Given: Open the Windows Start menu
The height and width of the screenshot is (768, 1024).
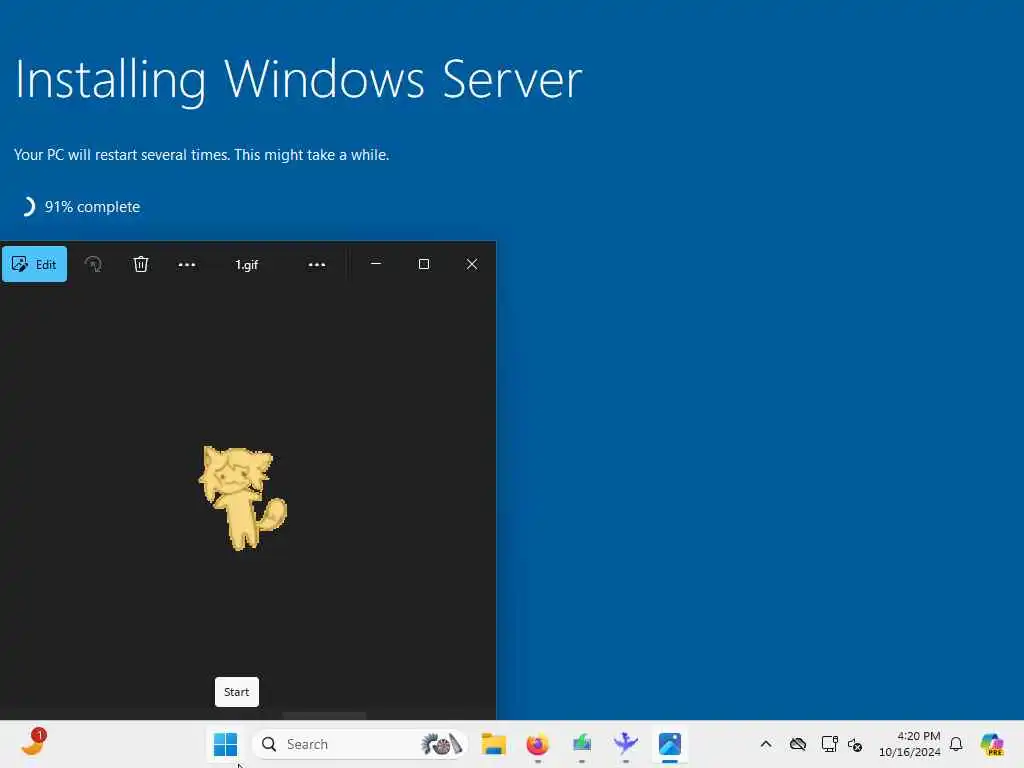Looking at the screenshot, I should [x=225, y=744].
